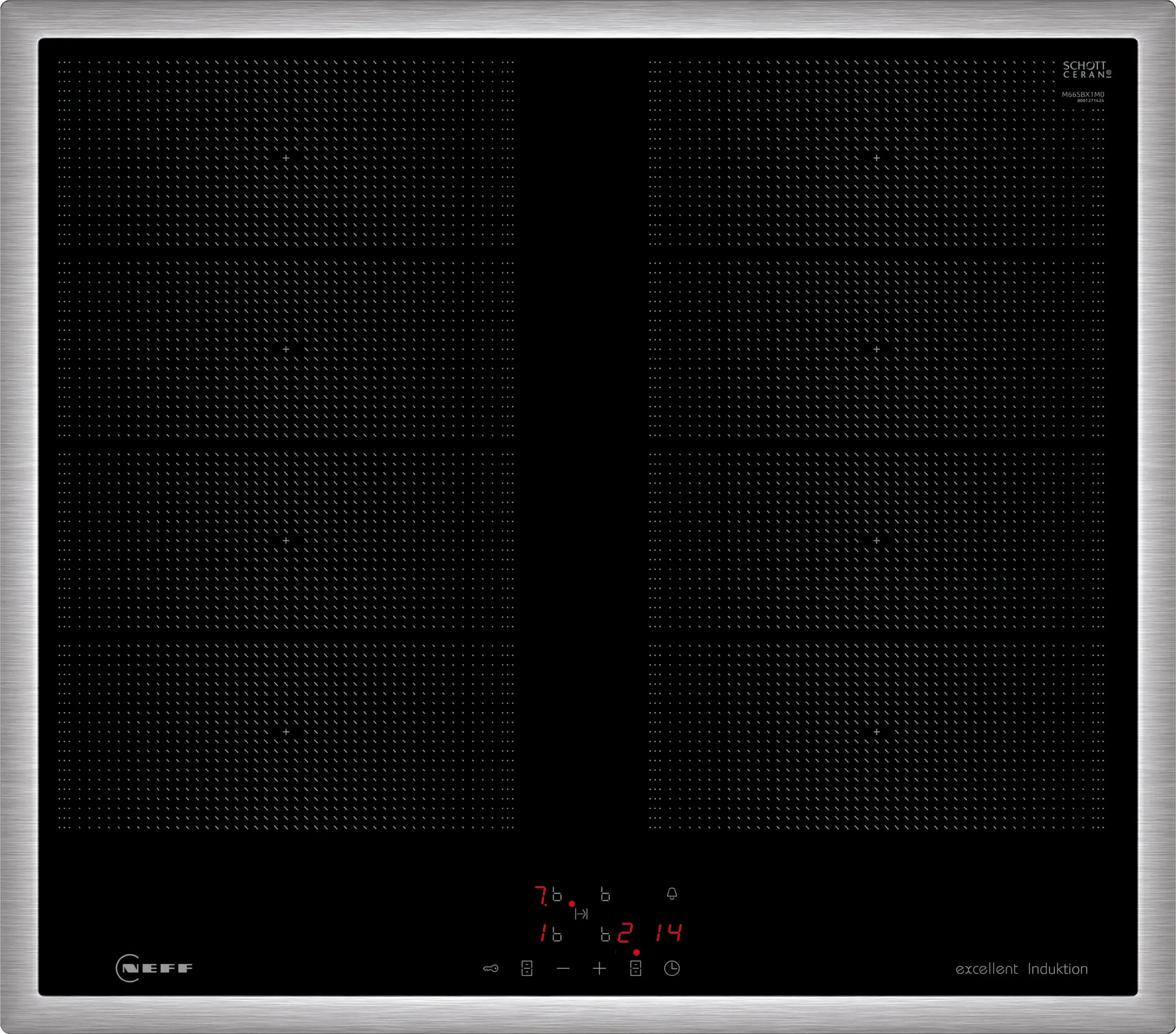Click the M66SBX1M0 model number text
This screenshot has width=1176, height=1034.
click(x=1082, y=94)
